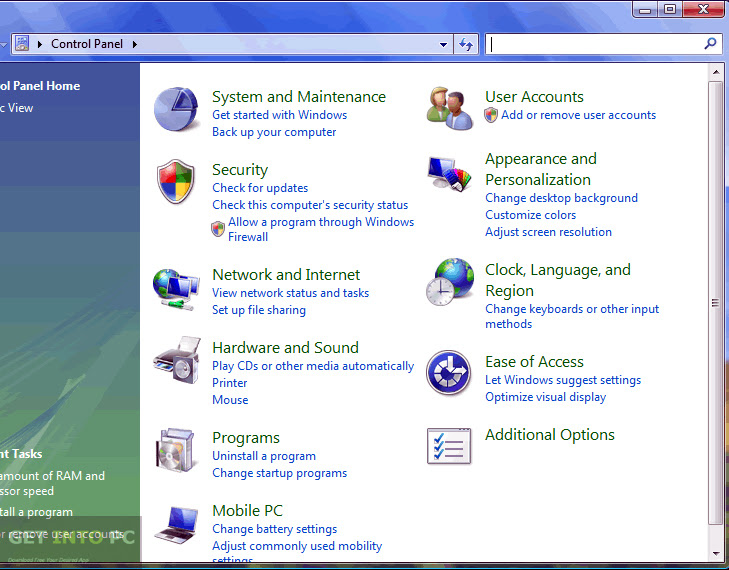The width and height of the screenshot is (729, 570).
Task: Open Appearance and Personalization heading
Action: (x=541, y=169)
